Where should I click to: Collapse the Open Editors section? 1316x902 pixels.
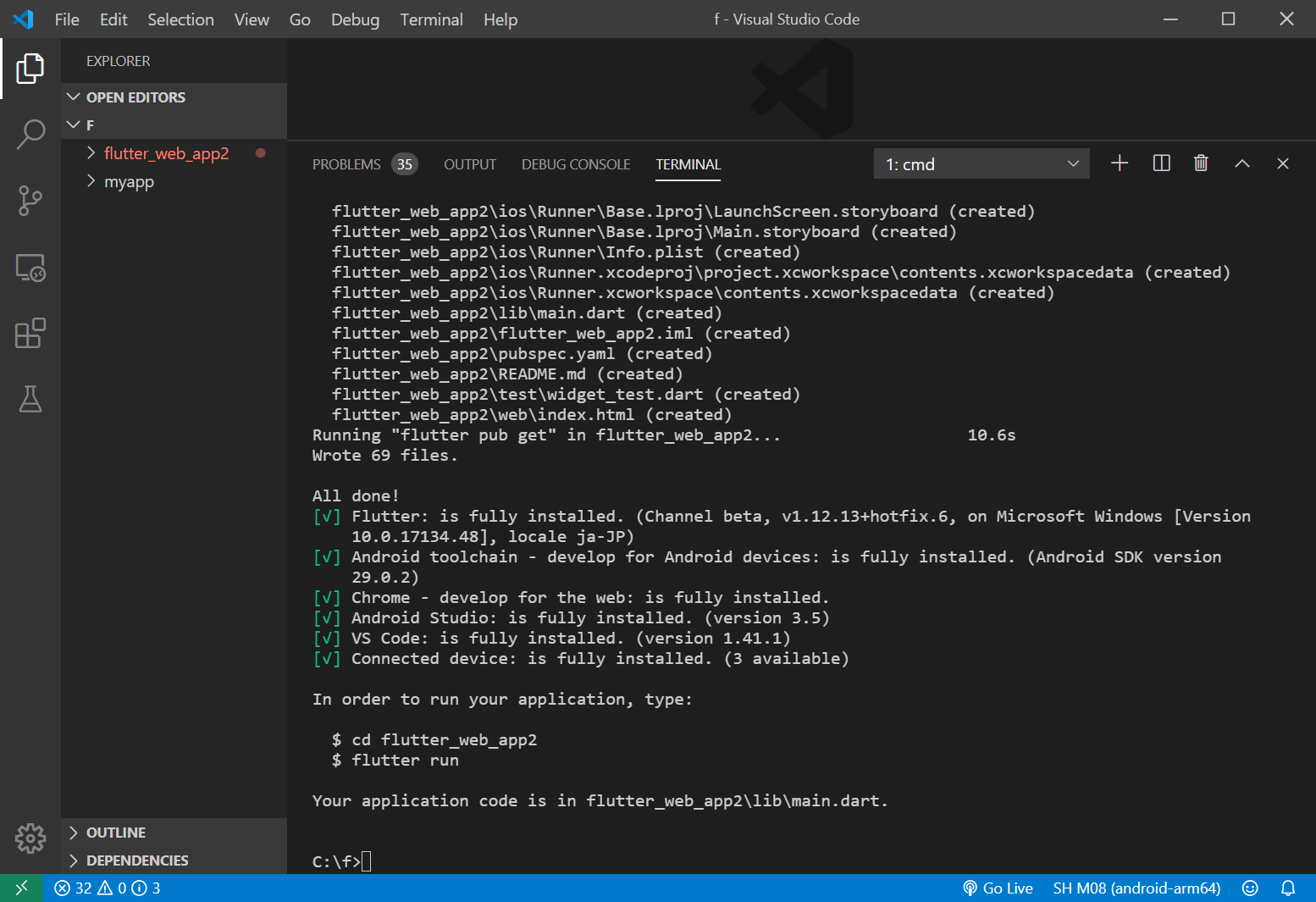pos(174,97)
